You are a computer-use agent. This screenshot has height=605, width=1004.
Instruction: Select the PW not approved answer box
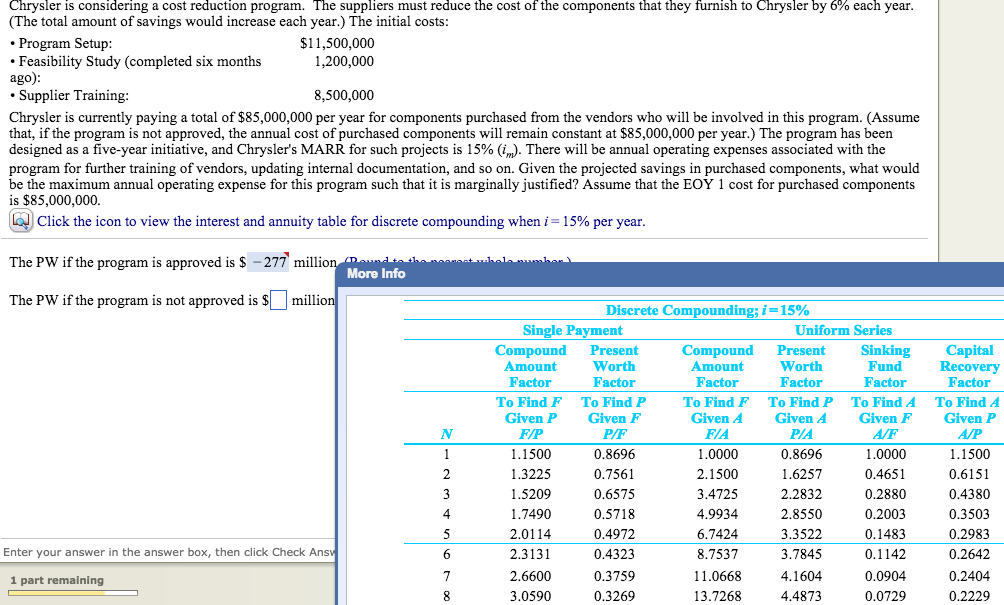pyautogui.click(x=278, y=300)
